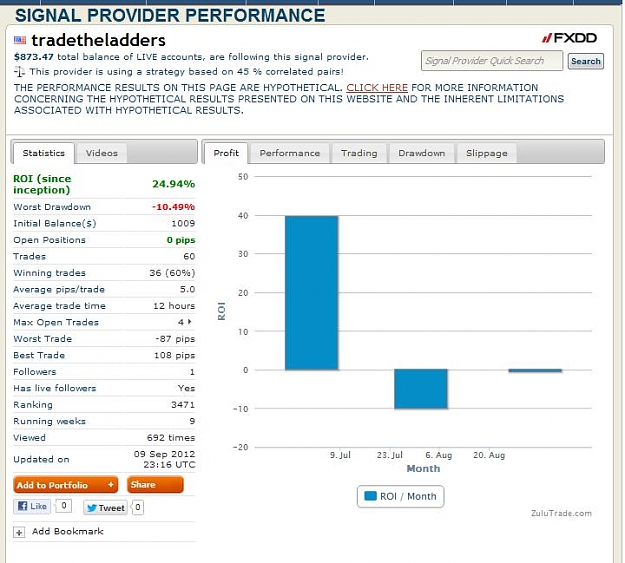
Task: Open the Drawdown tab
Action: (422, 153)
